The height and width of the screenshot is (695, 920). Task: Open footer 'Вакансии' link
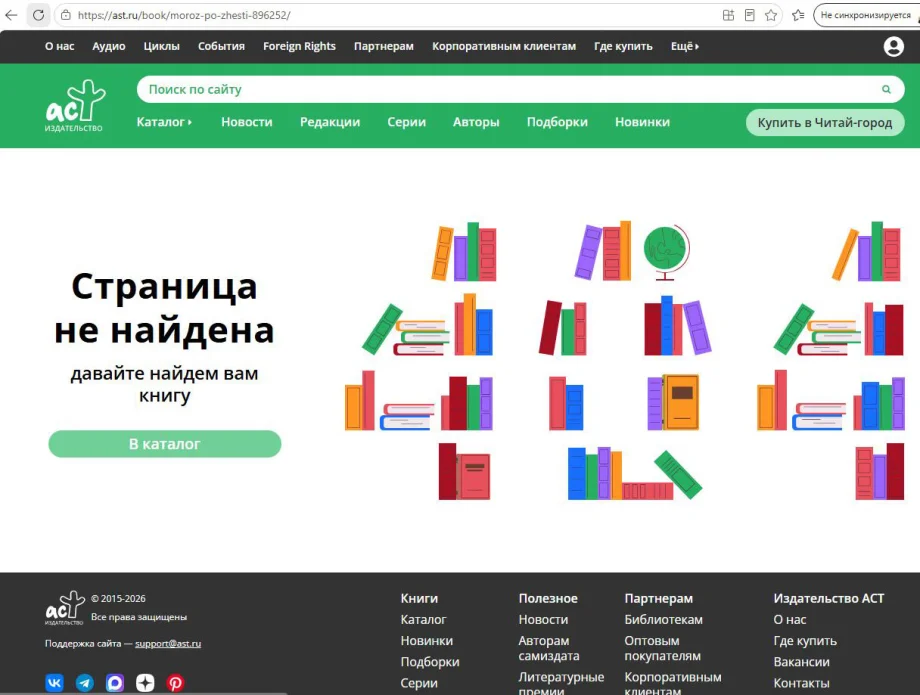click(x=801, y=662)
